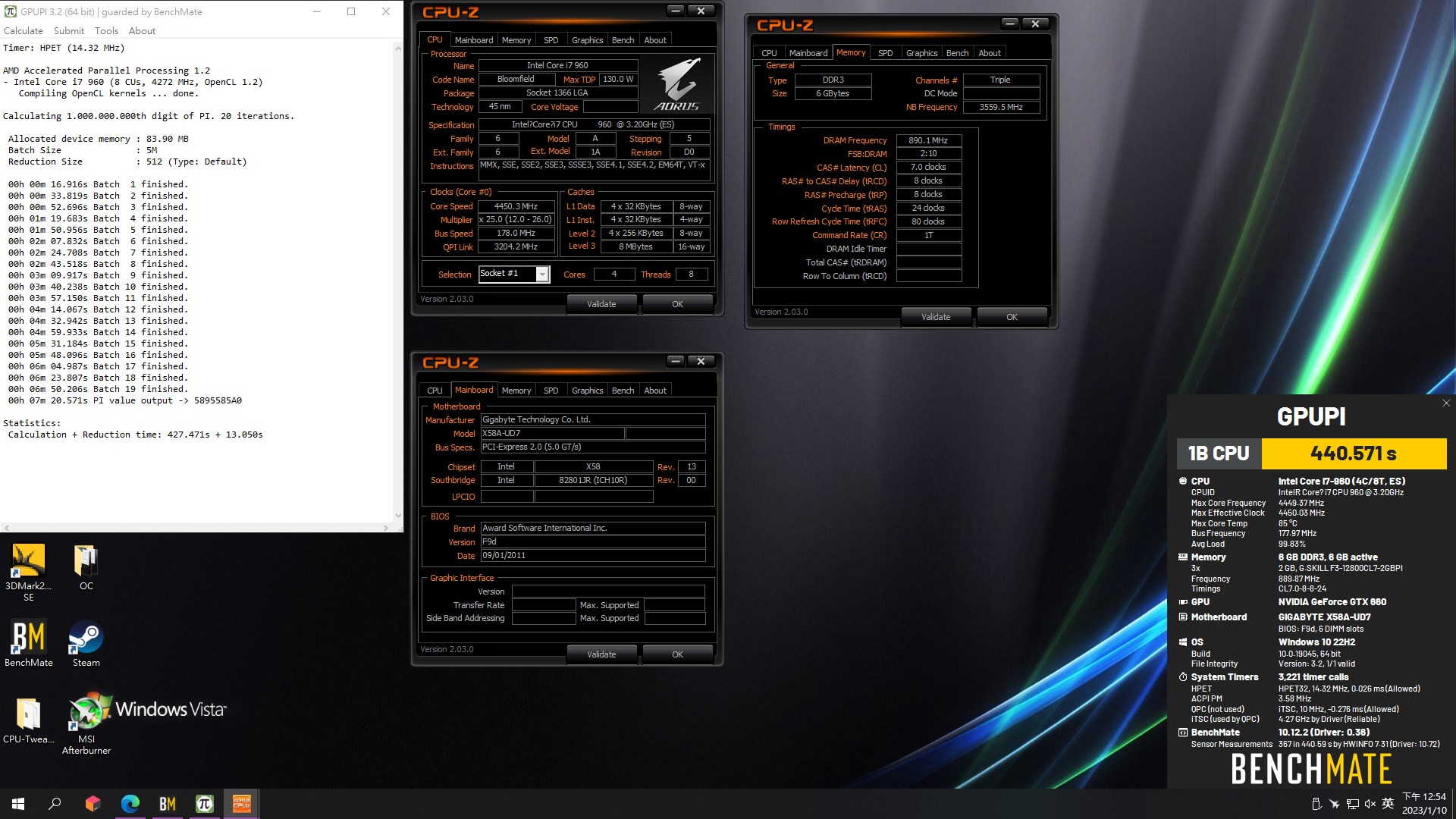Click the BIOS Date 09/01/2011 field
The height and width of the screenshot is (819, 1456).
593,555
